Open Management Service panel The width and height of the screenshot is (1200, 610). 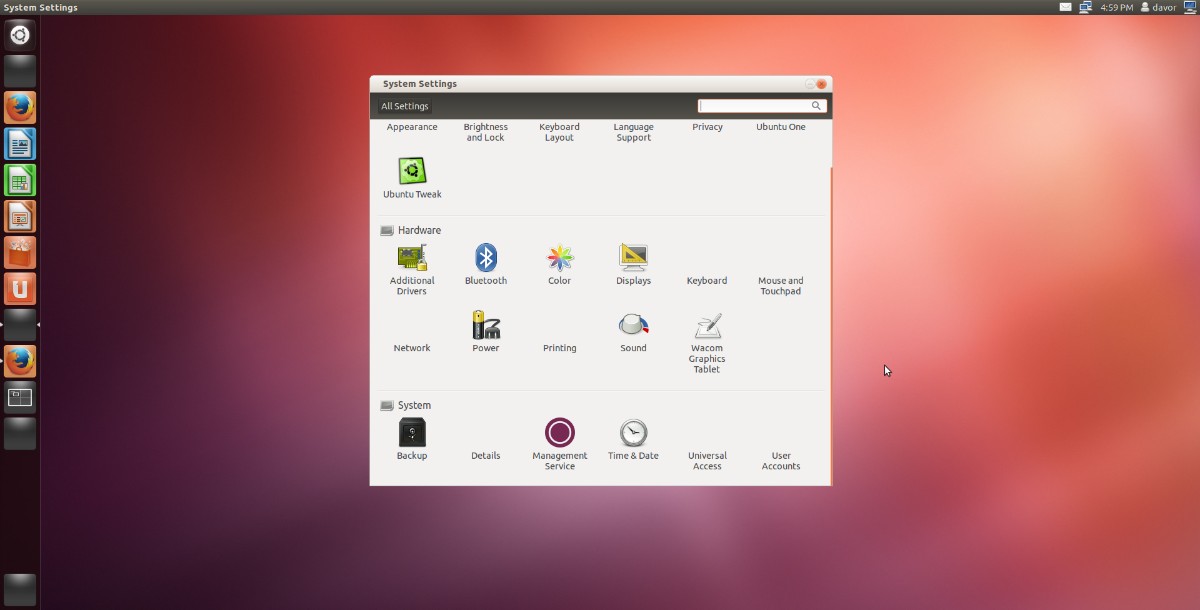[x=560, y=445]
